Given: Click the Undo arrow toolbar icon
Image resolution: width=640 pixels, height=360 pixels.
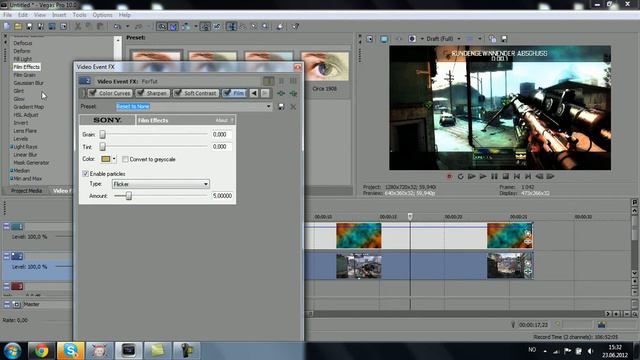Looking at the screenshot, I should click(x=118, y=27).
